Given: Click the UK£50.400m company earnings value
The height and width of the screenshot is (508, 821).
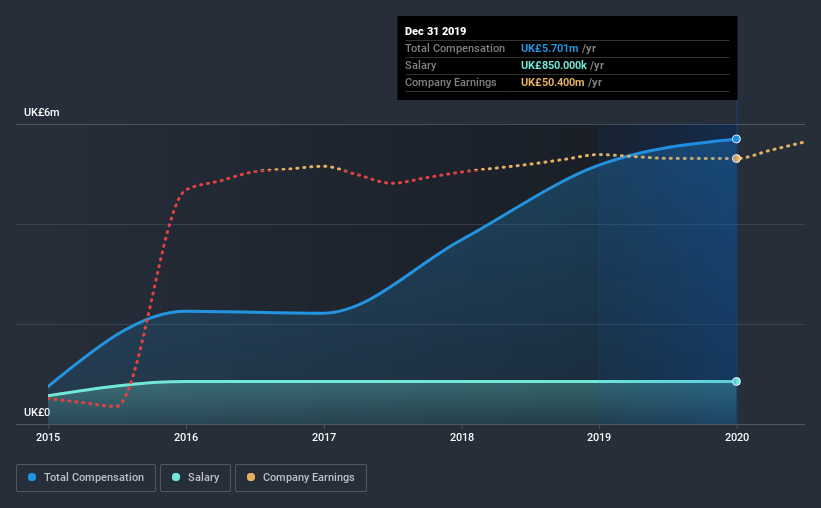Looking at the screenshot, I should [552, 82].
